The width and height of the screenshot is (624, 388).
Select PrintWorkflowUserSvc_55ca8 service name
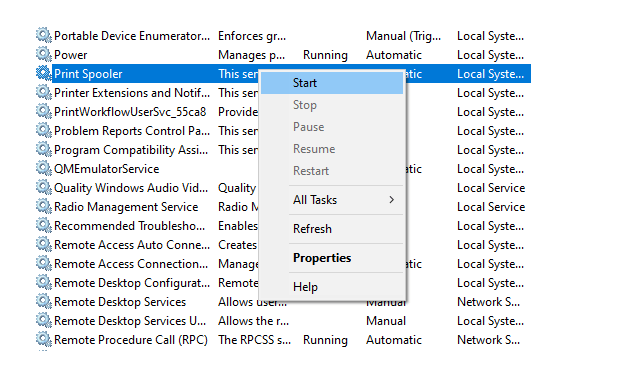pos(130,112)
